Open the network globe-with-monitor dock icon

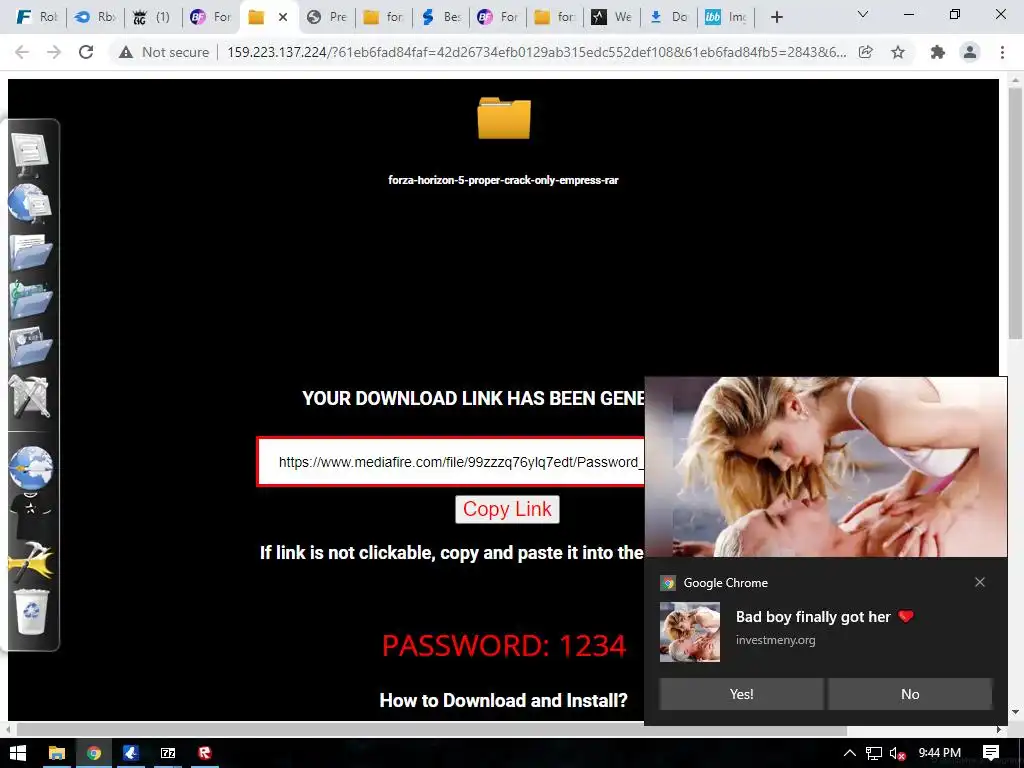coord(29,203)
